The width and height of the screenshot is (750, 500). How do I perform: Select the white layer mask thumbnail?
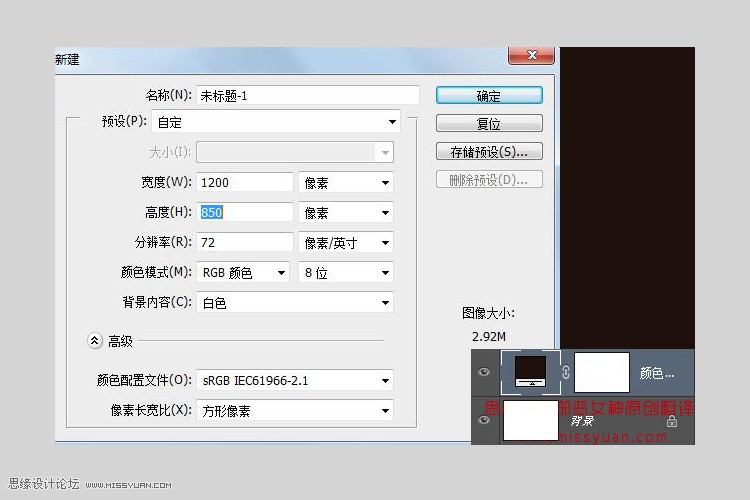tap(602, 372)
